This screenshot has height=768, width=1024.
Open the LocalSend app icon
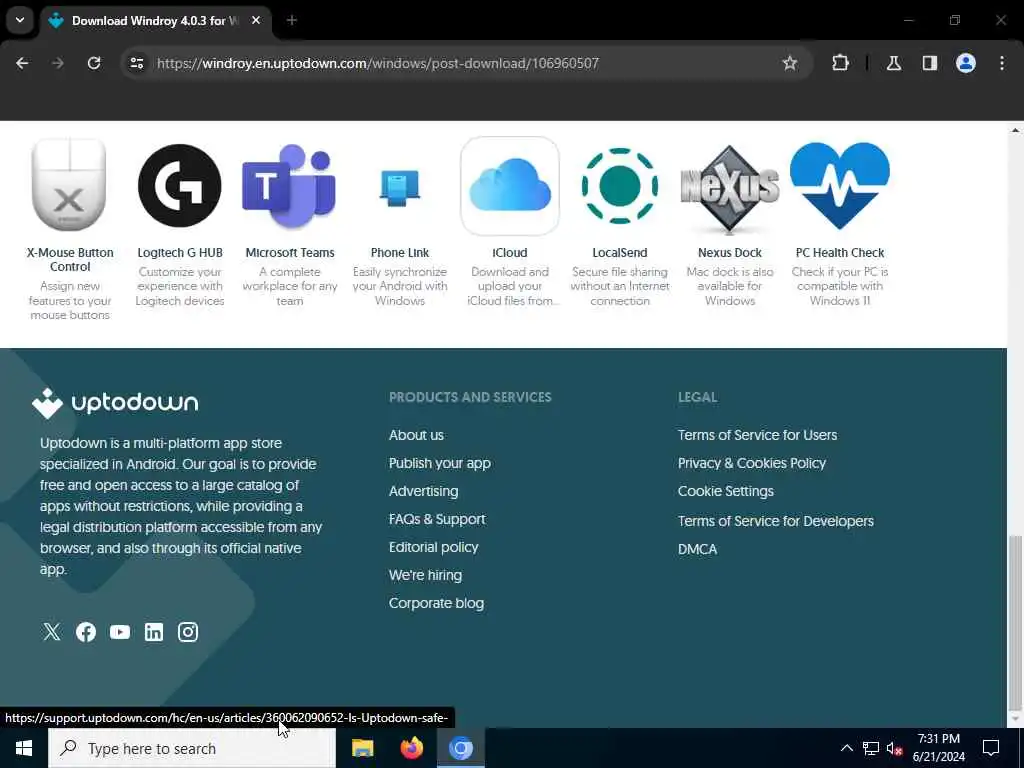(620, 185)
